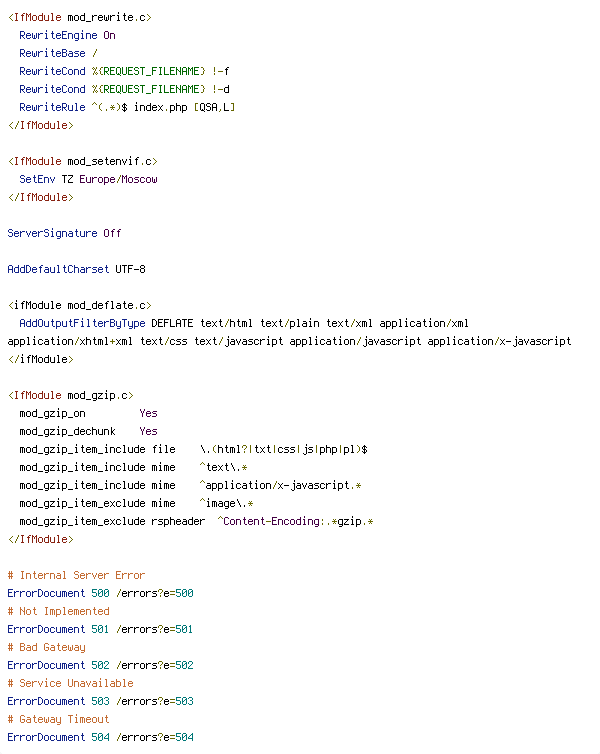Click the opening IfModule mod_rewrite.c tag
Screen dimensions: 600x754
pyautogui.click(x=80, y=17)
